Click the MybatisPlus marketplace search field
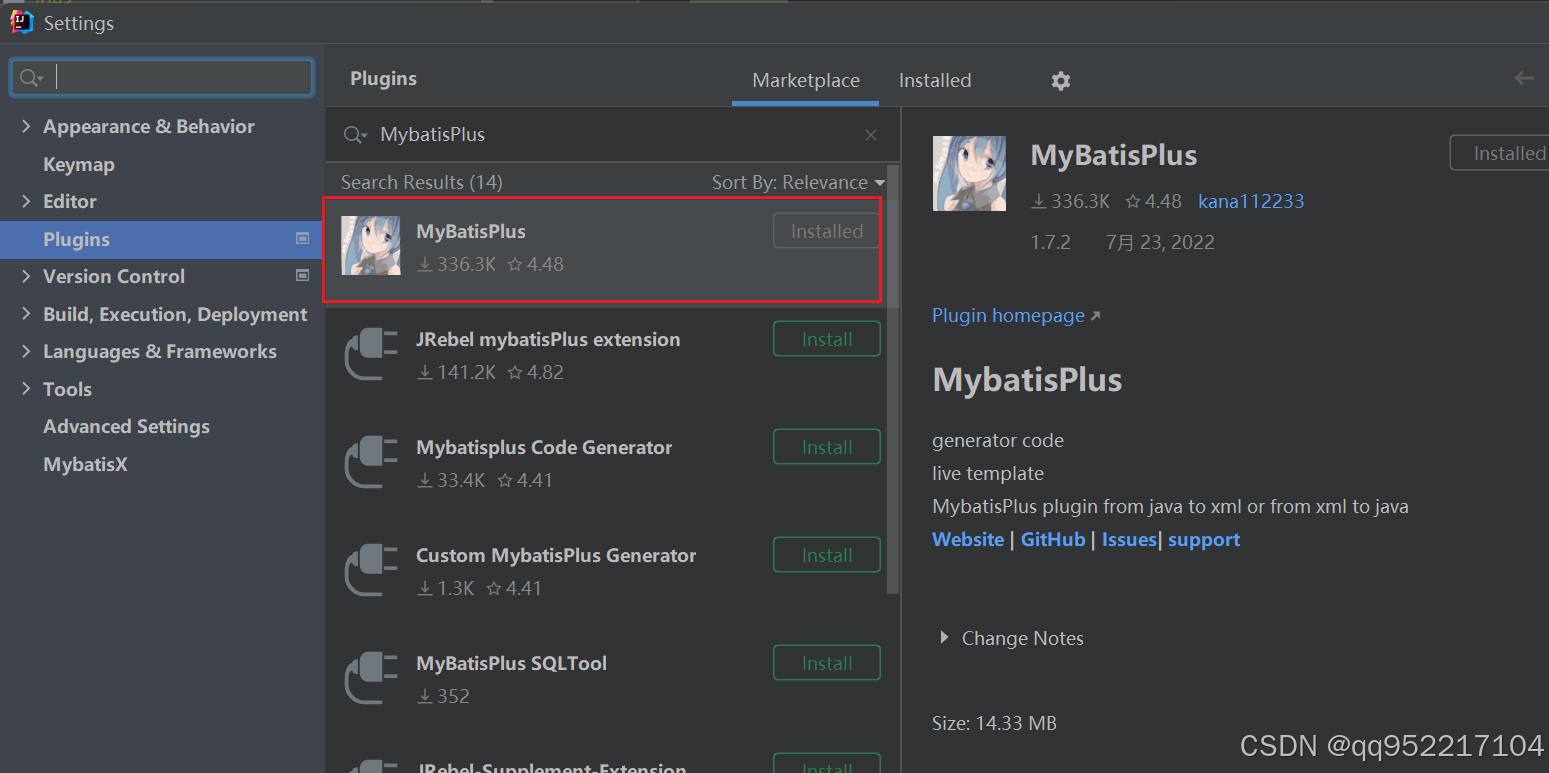1549x773 pixels. coord(612,135)
